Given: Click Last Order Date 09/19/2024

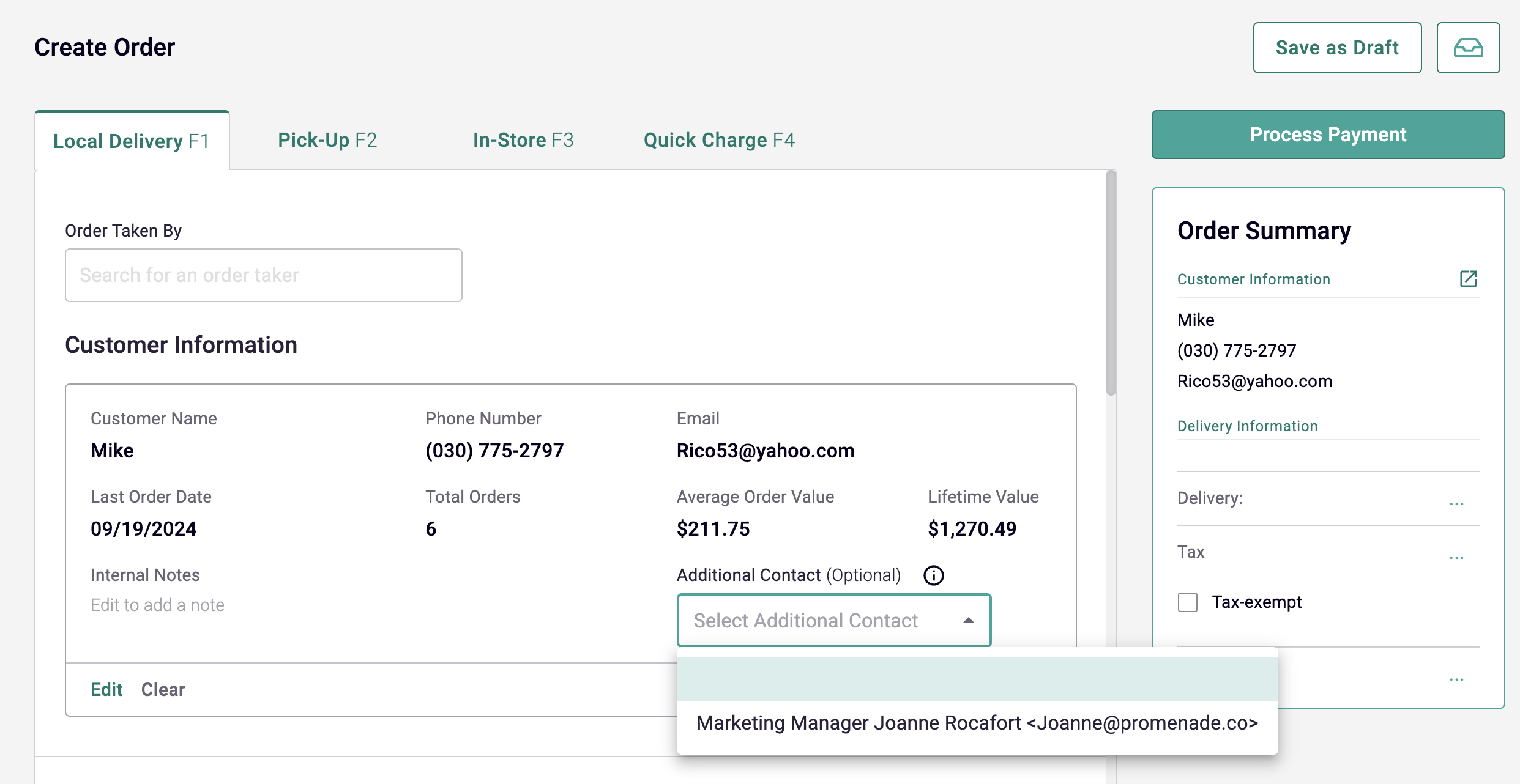Looking at the screenshot, I should [x=144, y=529].
